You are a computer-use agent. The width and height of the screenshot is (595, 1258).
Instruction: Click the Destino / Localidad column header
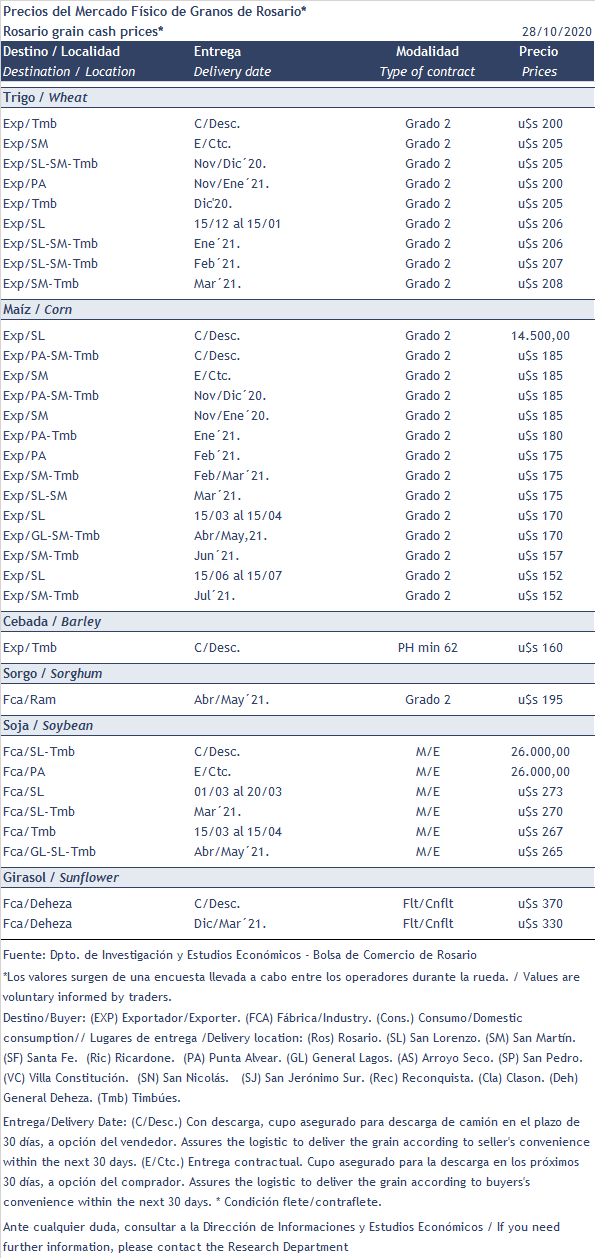(x=62, y=61)
